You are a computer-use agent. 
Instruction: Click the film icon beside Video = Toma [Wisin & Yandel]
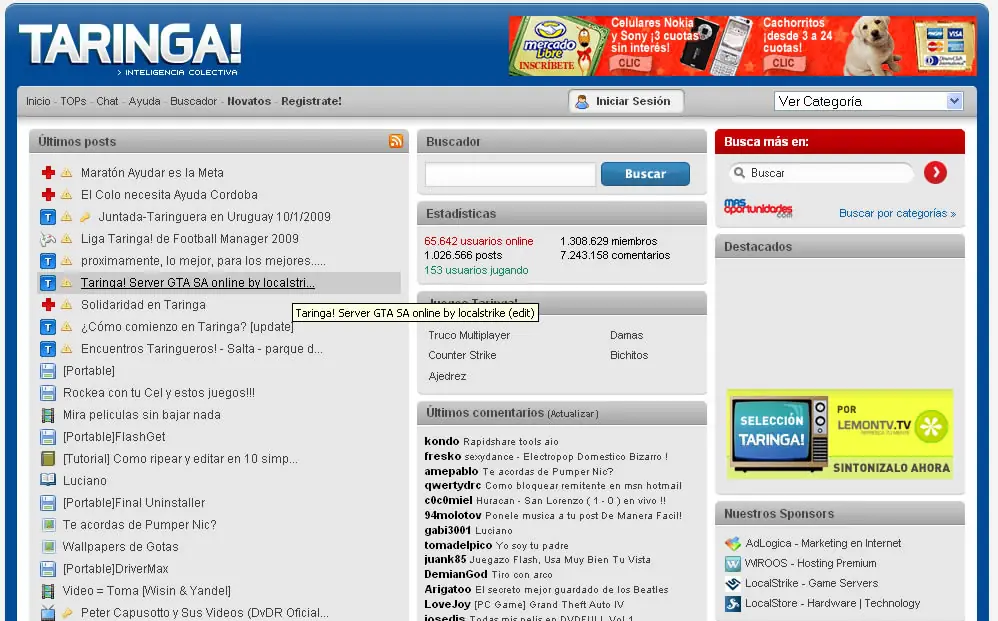(x=48, y=591)
